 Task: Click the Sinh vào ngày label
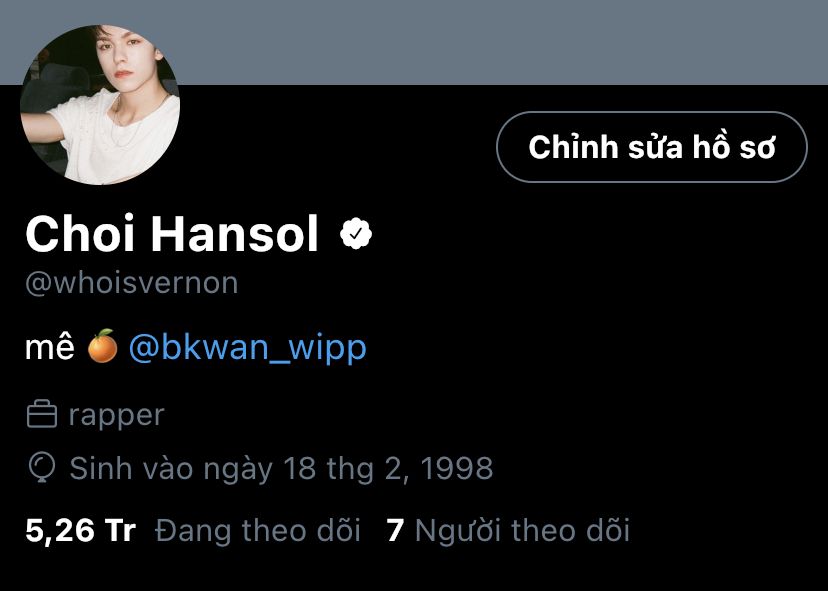coord(171,469)
